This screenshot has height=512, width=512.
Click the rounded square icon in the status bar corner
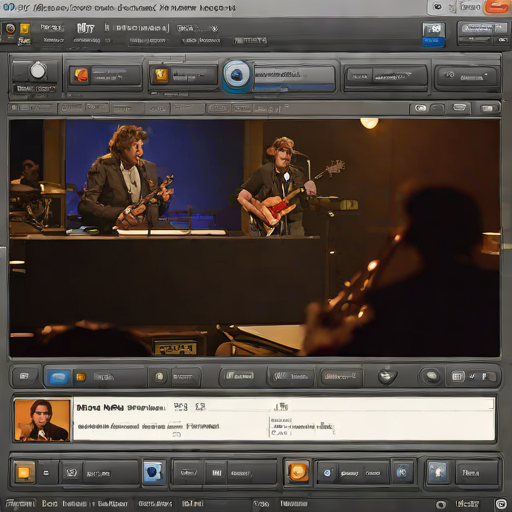pos(501,504)
